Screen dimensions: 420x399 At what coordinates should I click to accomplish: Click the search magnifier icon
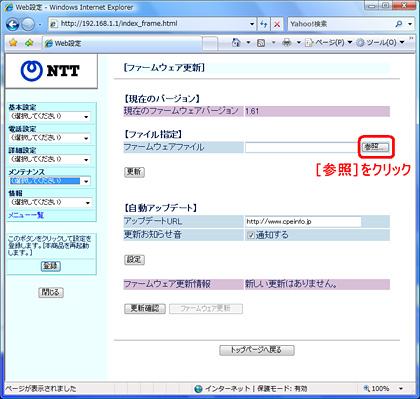[x=398, y=24]
